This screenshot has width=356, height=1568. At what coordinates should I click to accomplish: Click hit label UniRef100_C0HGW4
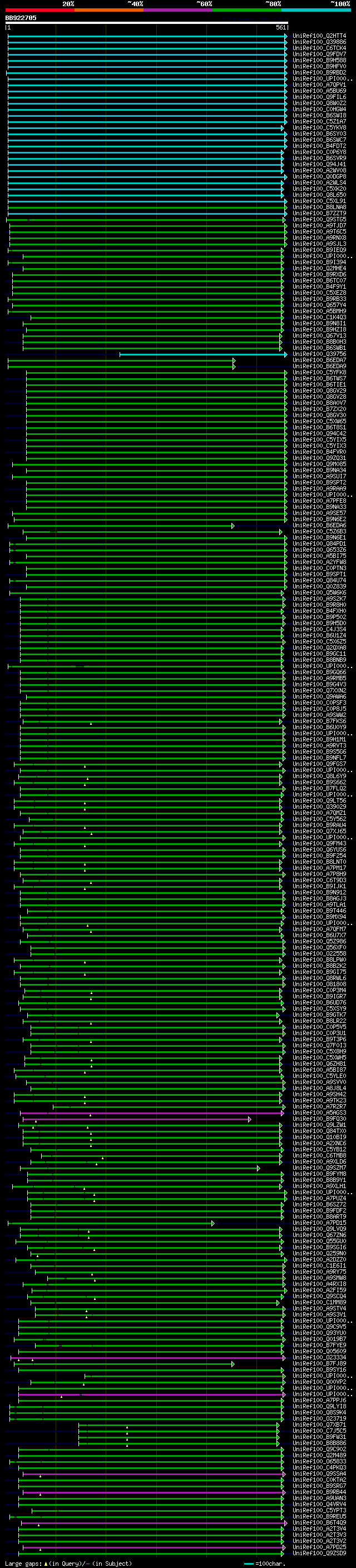(319, 110)
